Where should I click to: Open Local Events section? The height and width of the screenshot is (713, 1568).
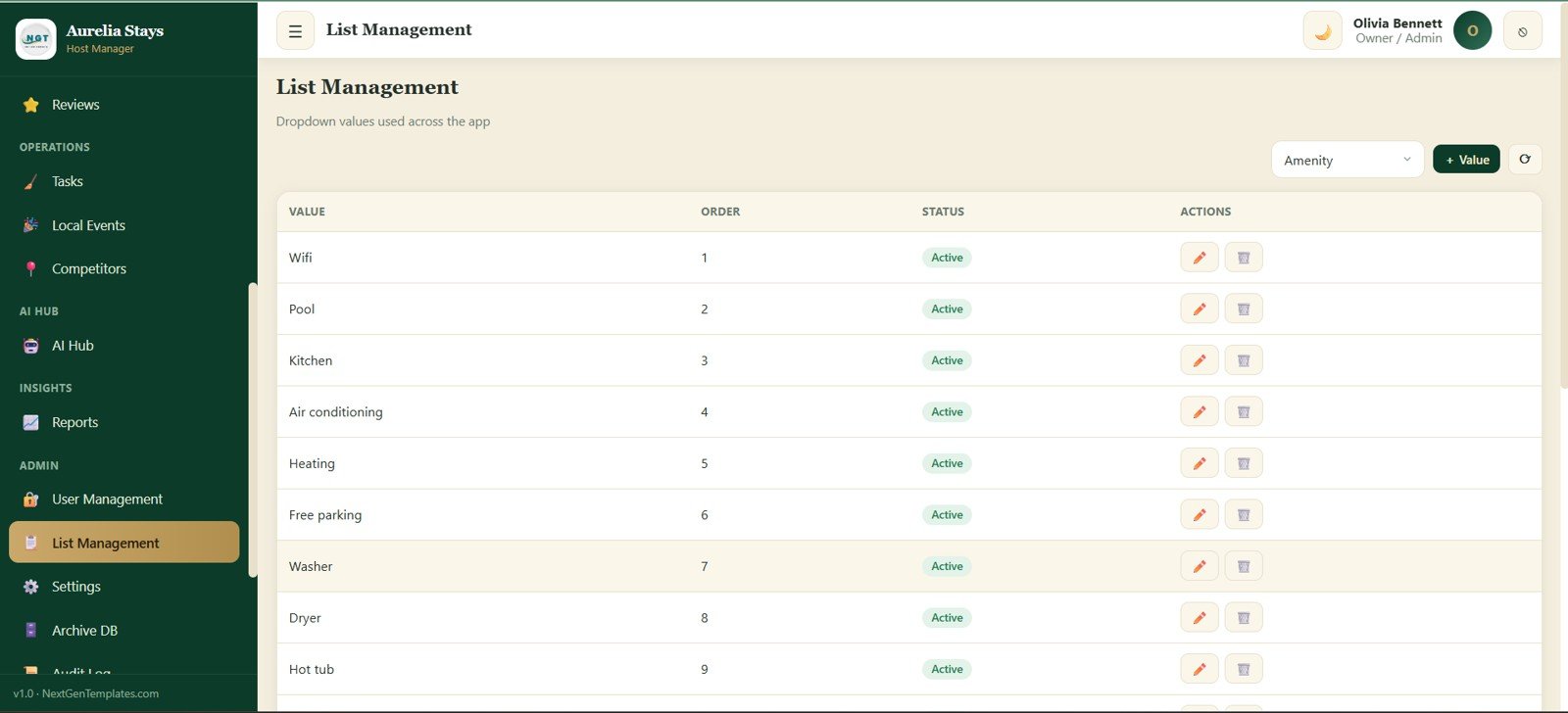click(x=123, y=225)
